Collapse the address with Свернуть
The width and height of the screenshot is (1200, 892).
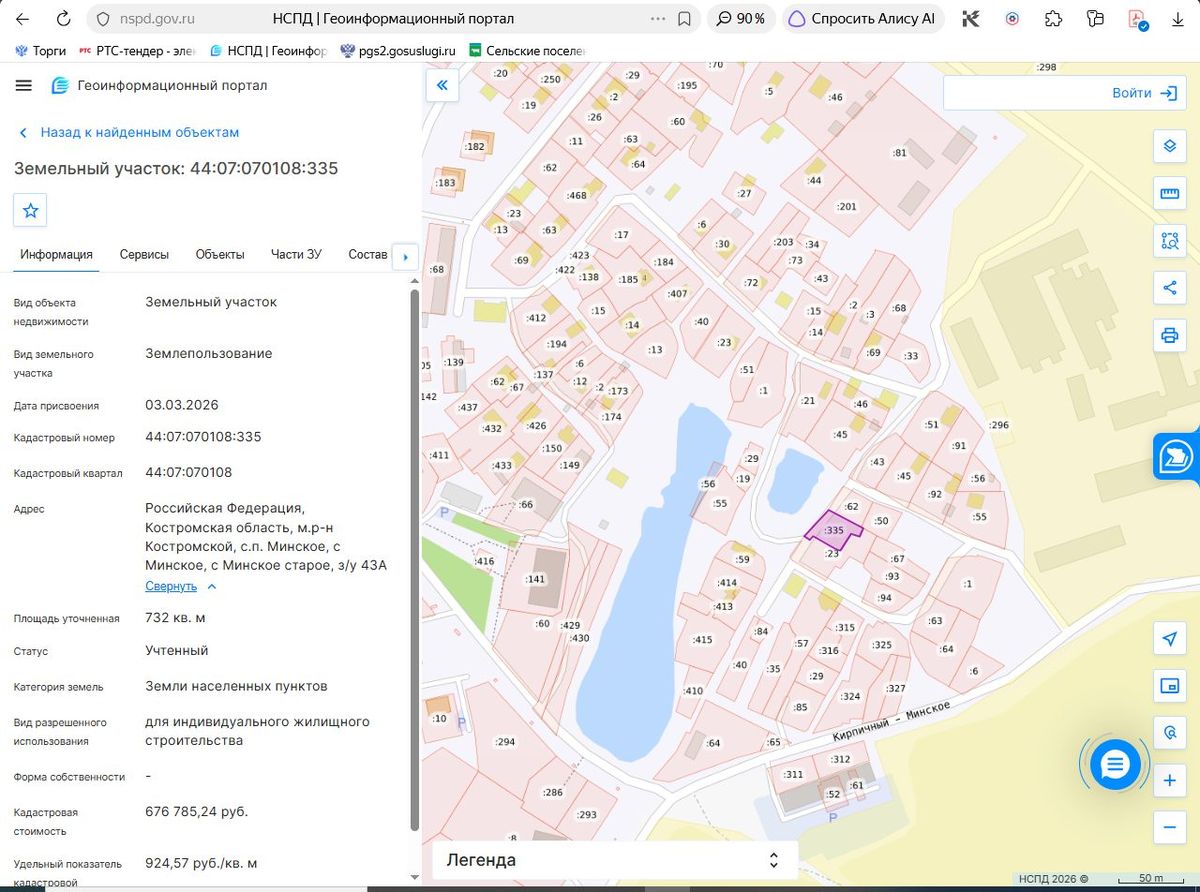[x=181, y=587]
